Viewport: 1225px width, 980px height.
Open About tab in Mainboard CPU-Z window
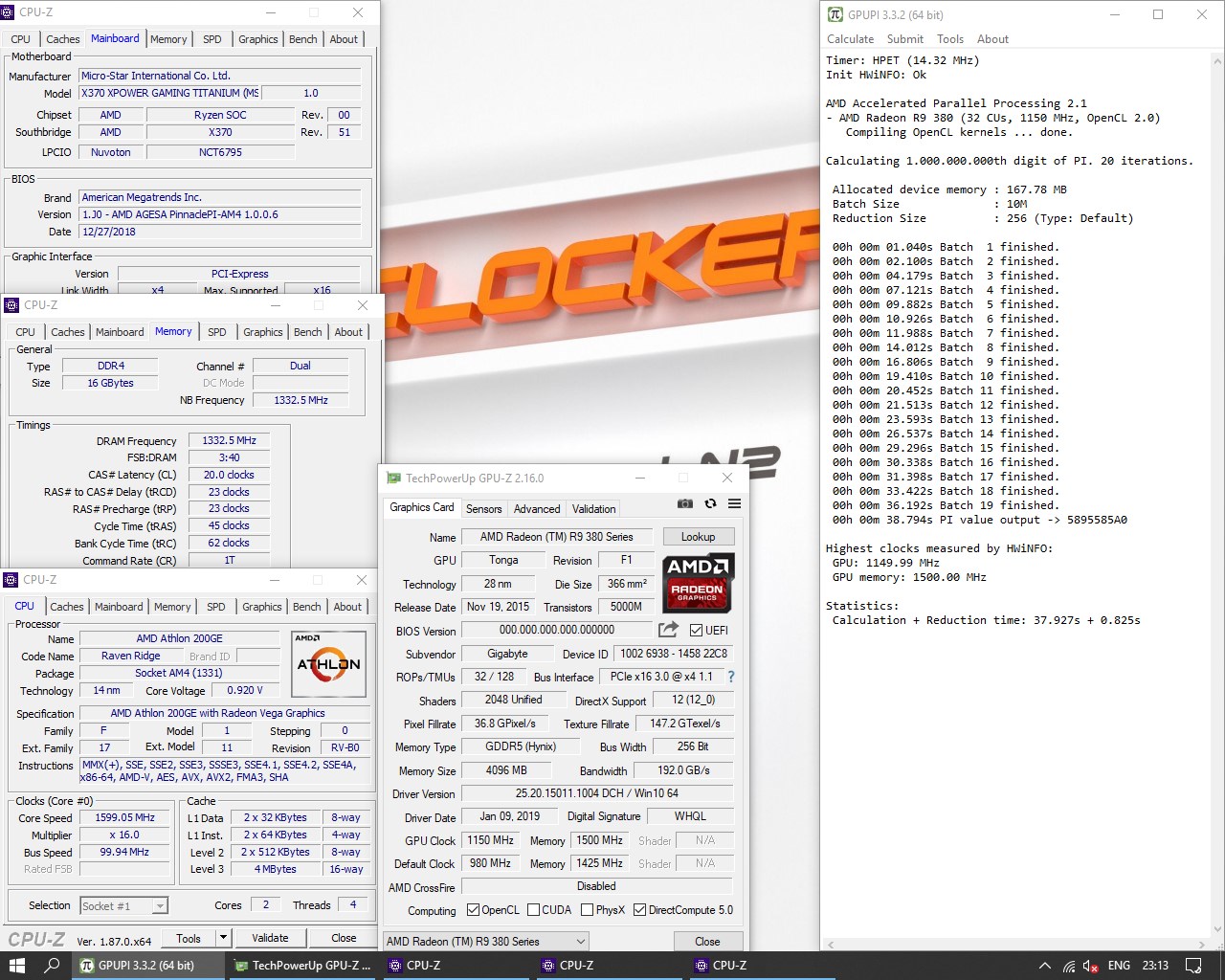[x=344, y=39]
